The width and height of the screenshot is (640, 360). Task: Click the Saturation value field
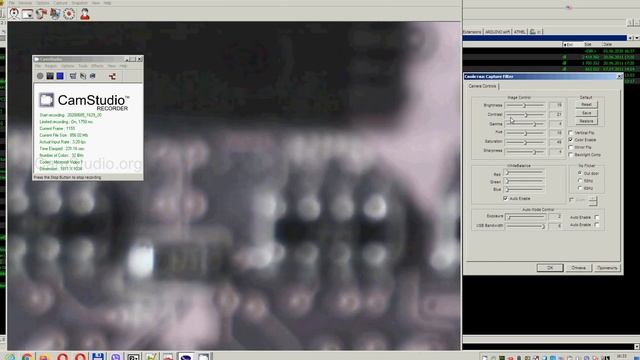pyautogui.click(x=556, y=142)
